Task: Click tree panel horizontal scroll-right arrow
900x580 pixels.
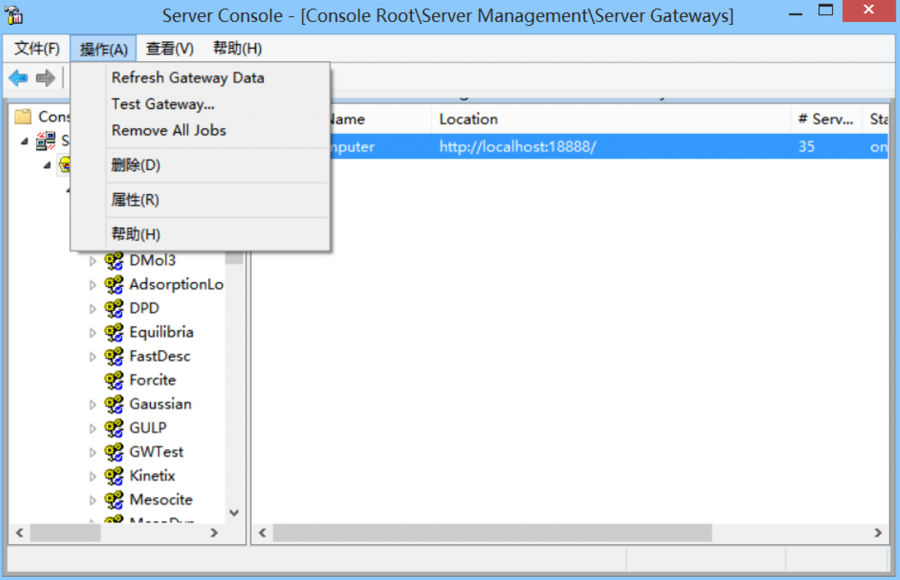Action: point(214,533)
